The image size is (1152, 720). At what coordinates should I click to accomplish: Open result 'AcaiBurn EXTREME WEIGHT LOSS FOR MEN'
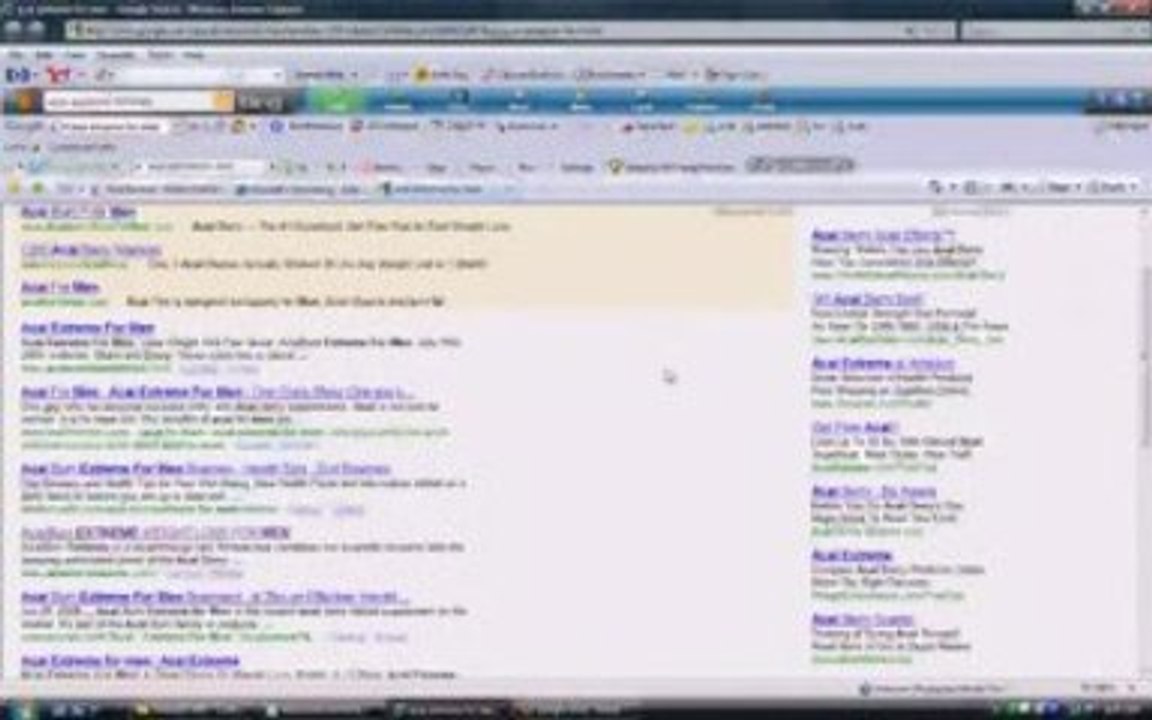point(156,533)
